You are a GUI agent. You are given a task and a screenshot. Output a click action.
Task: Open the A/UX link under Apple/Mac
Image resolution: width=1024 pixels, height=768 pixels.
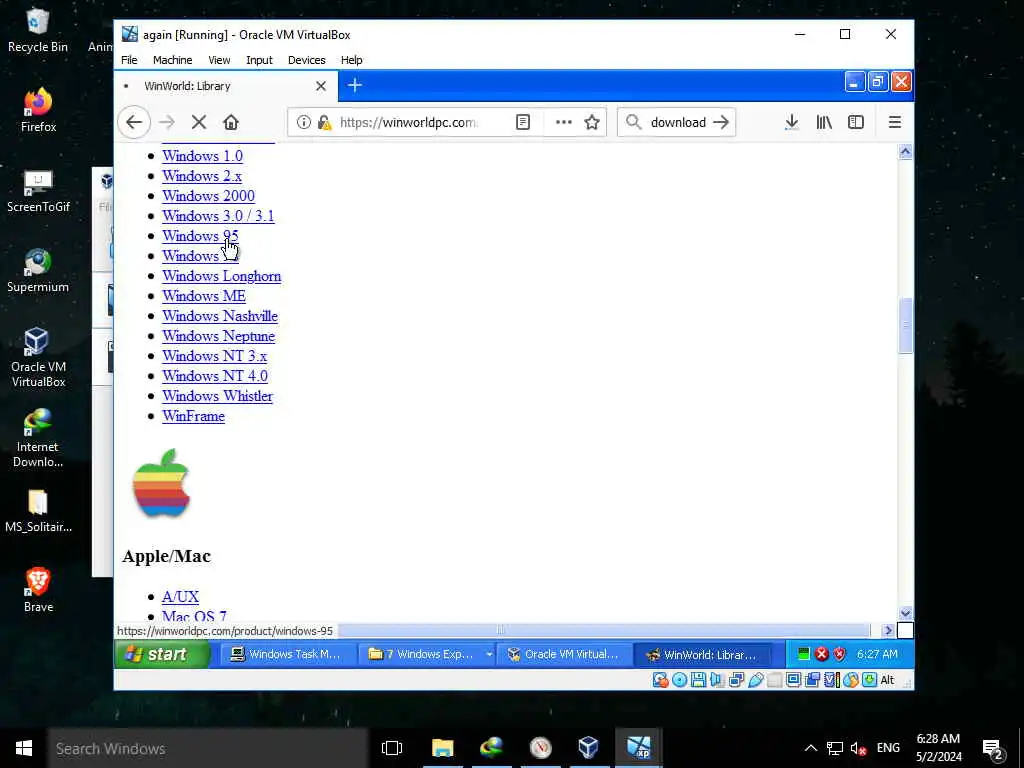point(180,597)
